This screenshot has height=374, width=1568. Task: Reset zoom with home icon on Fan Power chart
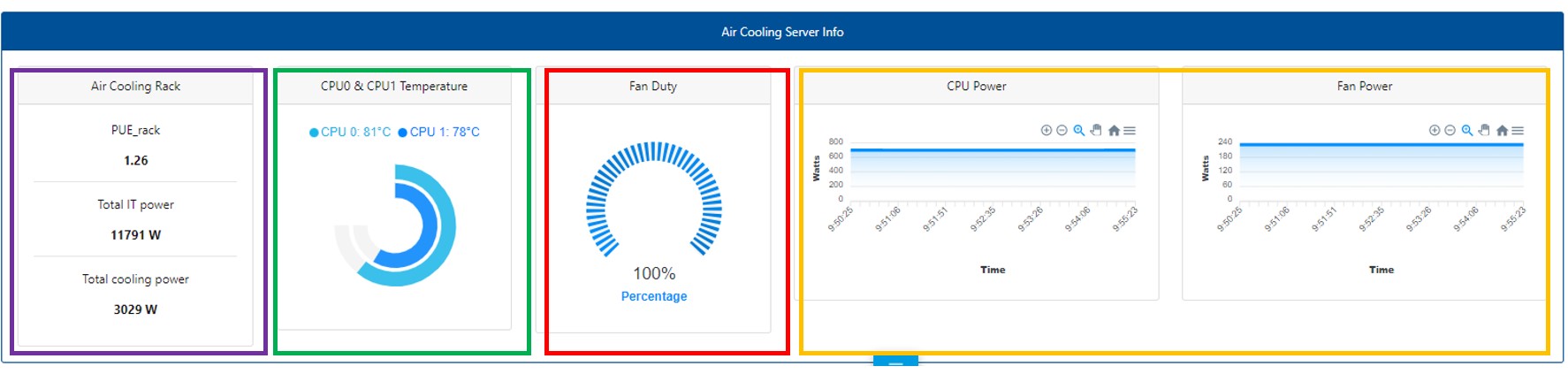[1502, 130]
